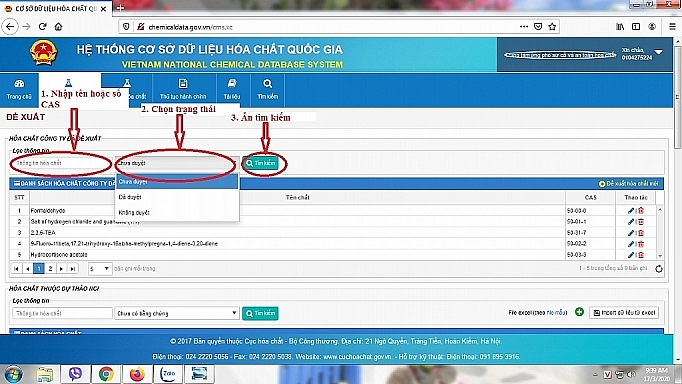Click the CAS column header
This screenshot has height=384, width=682.
(590, 197)
